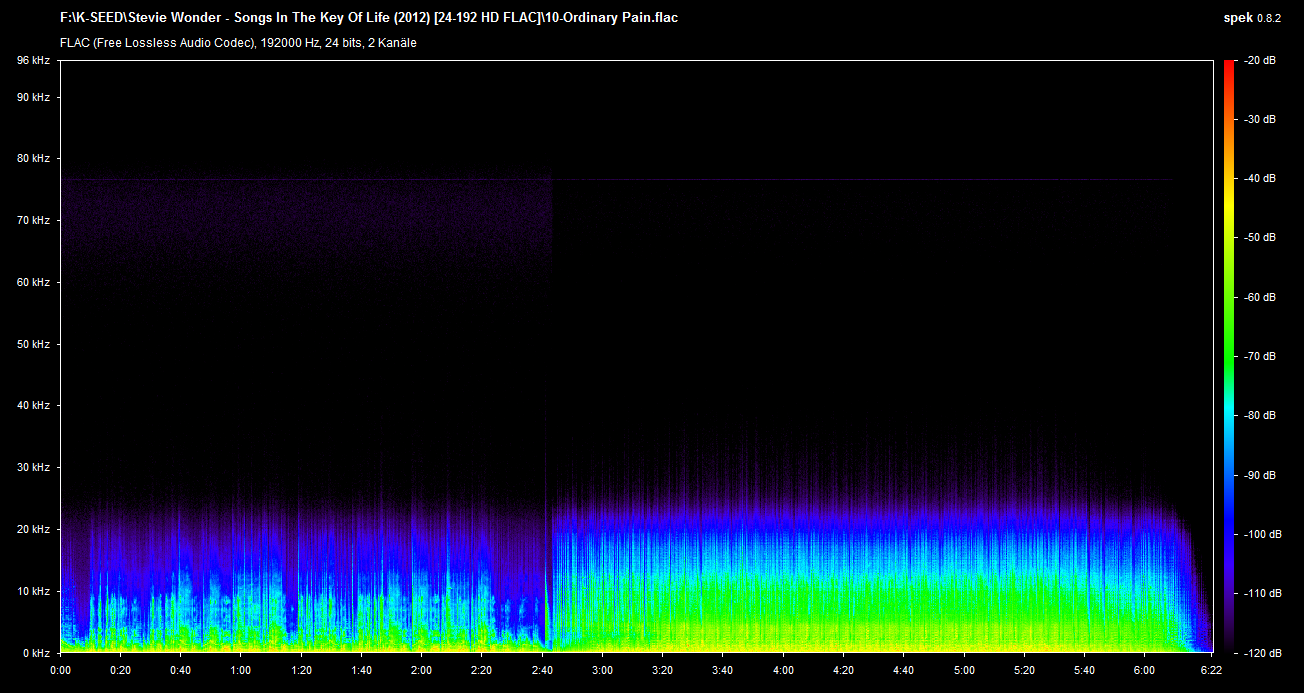
Task: Select the 0:00 start time label
Action: (60, 670)
